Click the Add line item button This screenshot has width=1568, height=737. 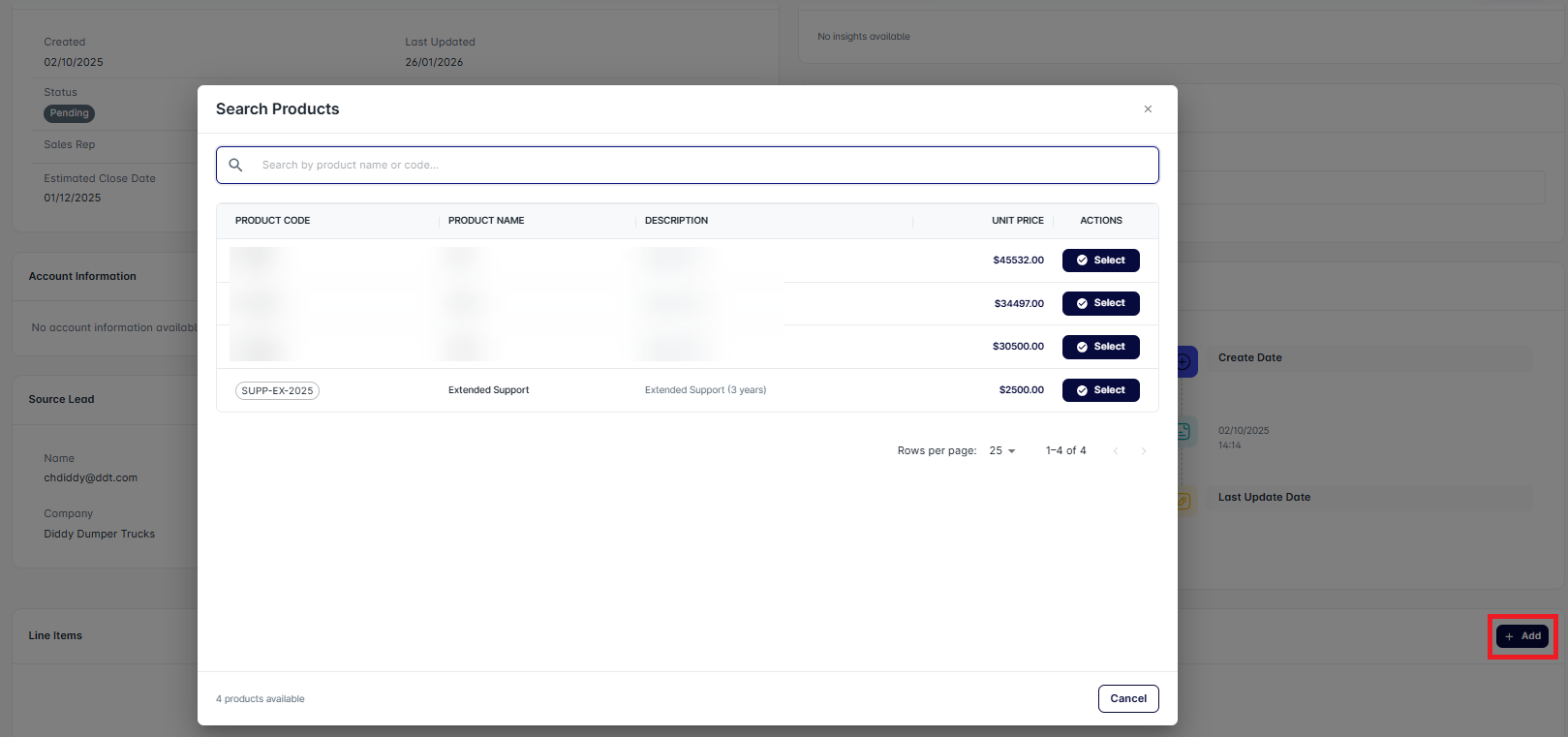tap(1522, 636)
